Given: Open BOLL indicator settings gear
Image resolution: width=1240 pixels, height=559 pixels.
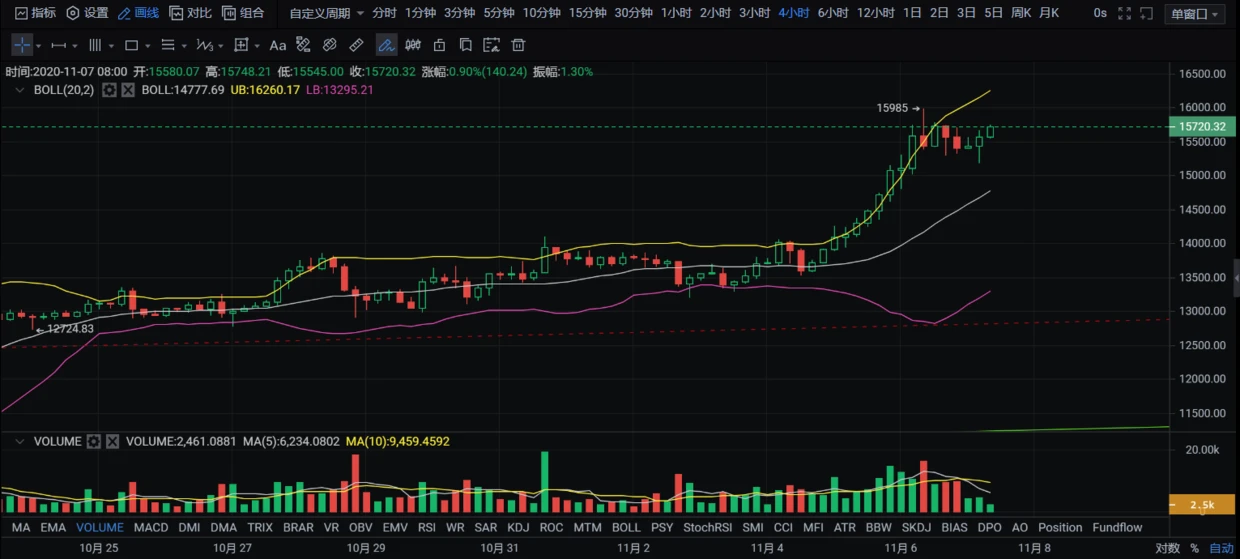Looking at the screenshot, I should [x=110, y=90].
